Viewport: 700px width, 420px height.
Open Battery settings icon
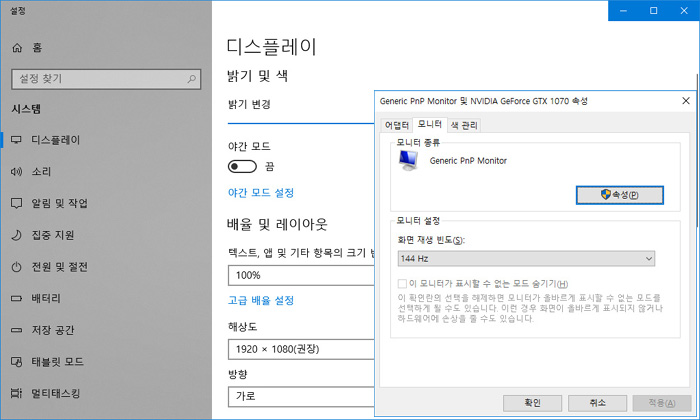point(16,298)
